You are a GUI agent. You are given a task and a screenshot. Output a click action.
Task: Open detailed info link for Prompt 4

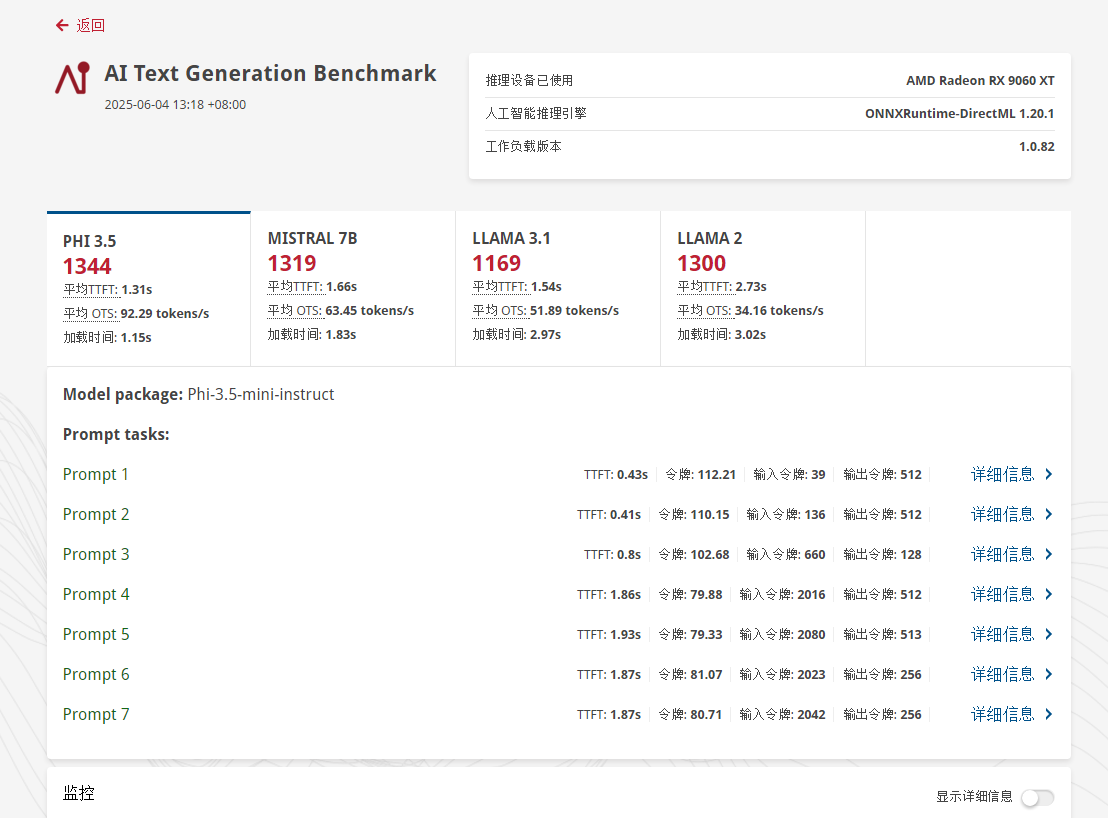point(1002,595)
